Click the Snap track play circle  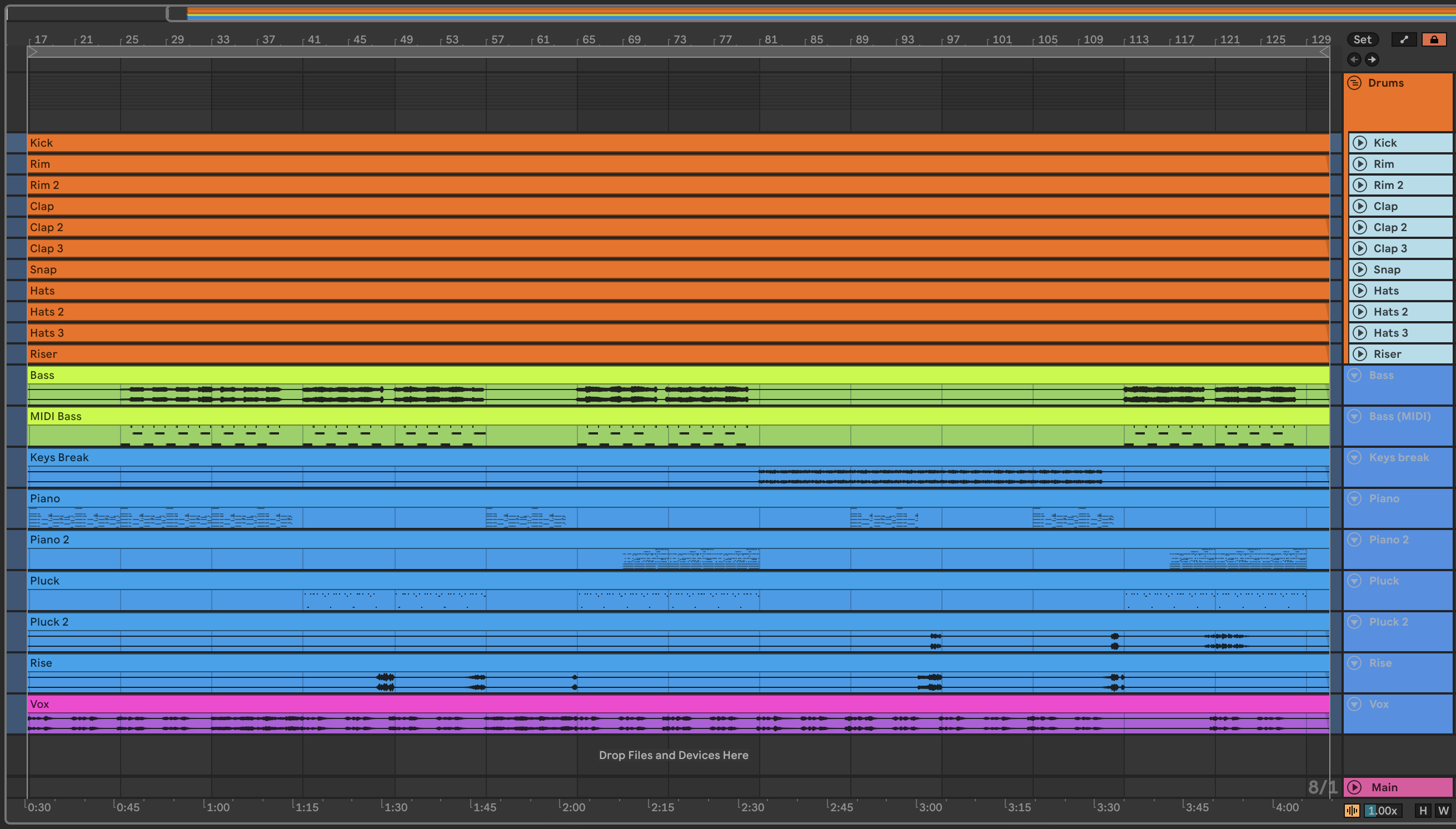(x=1360, y=270)
